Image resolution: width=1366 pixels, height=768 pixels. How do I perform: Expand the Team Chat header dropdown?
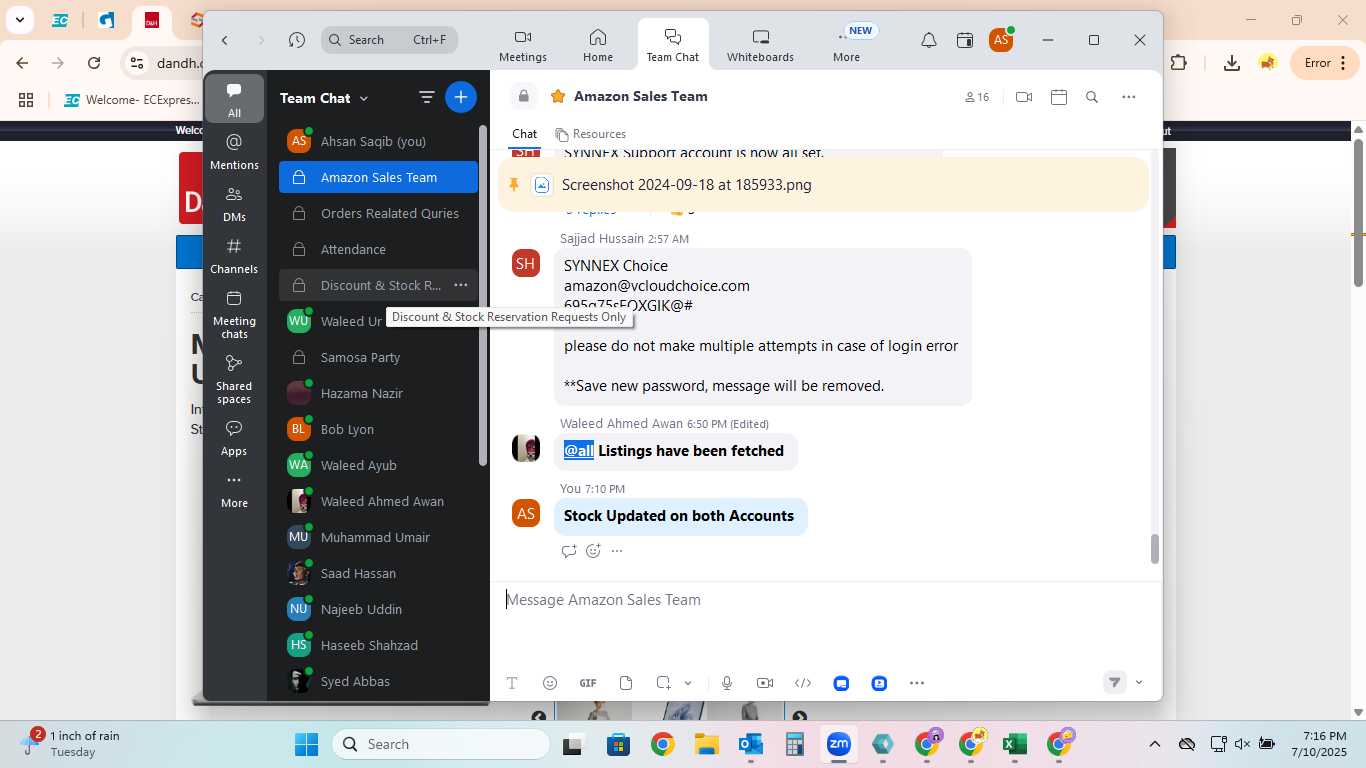[x=364, y=98]
